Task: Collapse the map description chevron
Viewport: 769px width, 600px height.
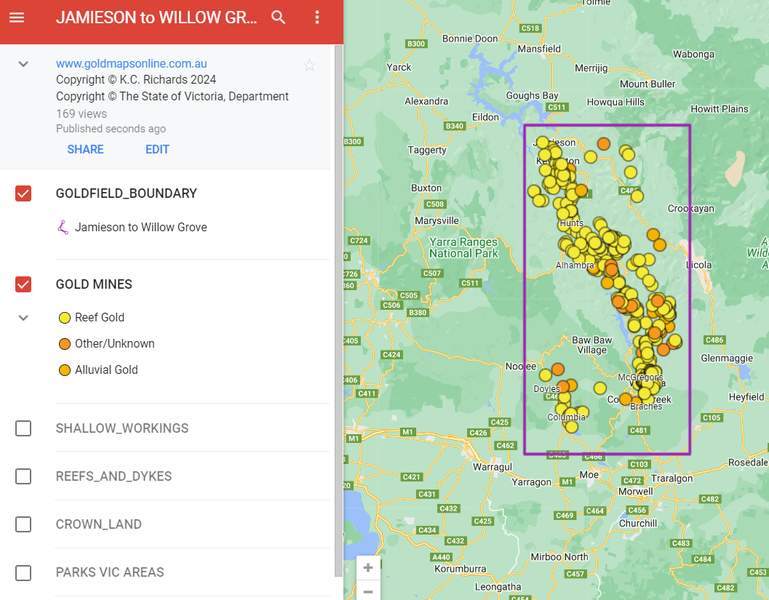Action: point(23,64)
